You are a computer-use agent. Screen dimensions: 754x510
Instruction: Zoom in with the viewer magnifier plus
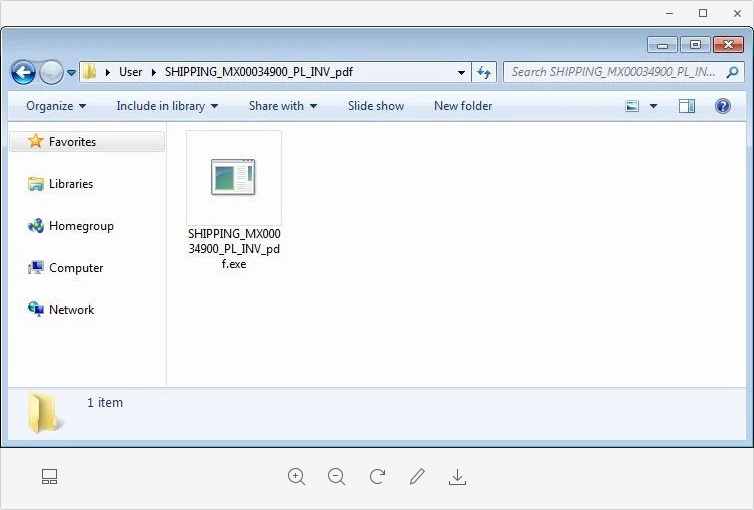pos(296,477)
